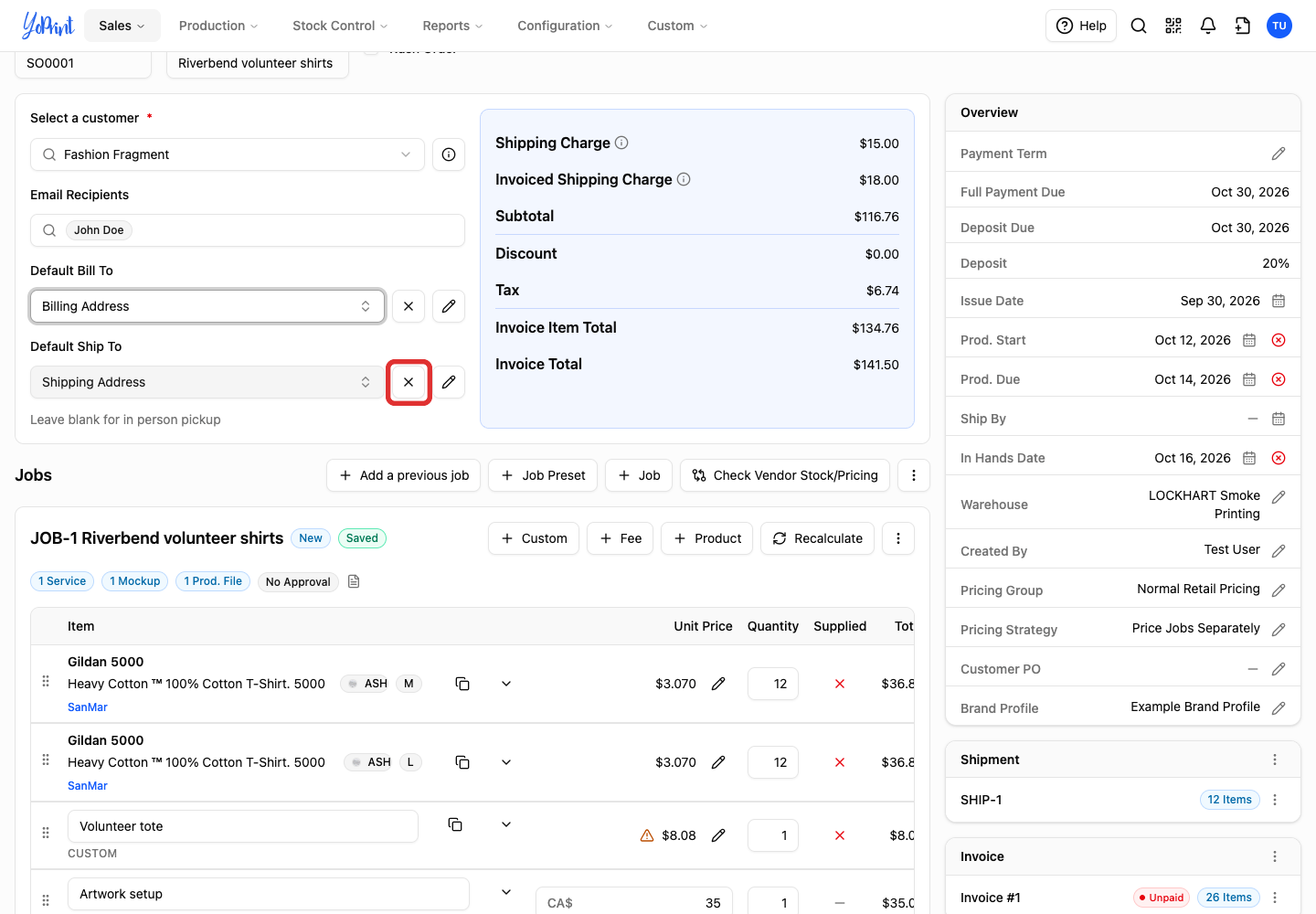Open the Select a customer dropdown
The height and width of the screenshot is (914, 1316).
228,154
